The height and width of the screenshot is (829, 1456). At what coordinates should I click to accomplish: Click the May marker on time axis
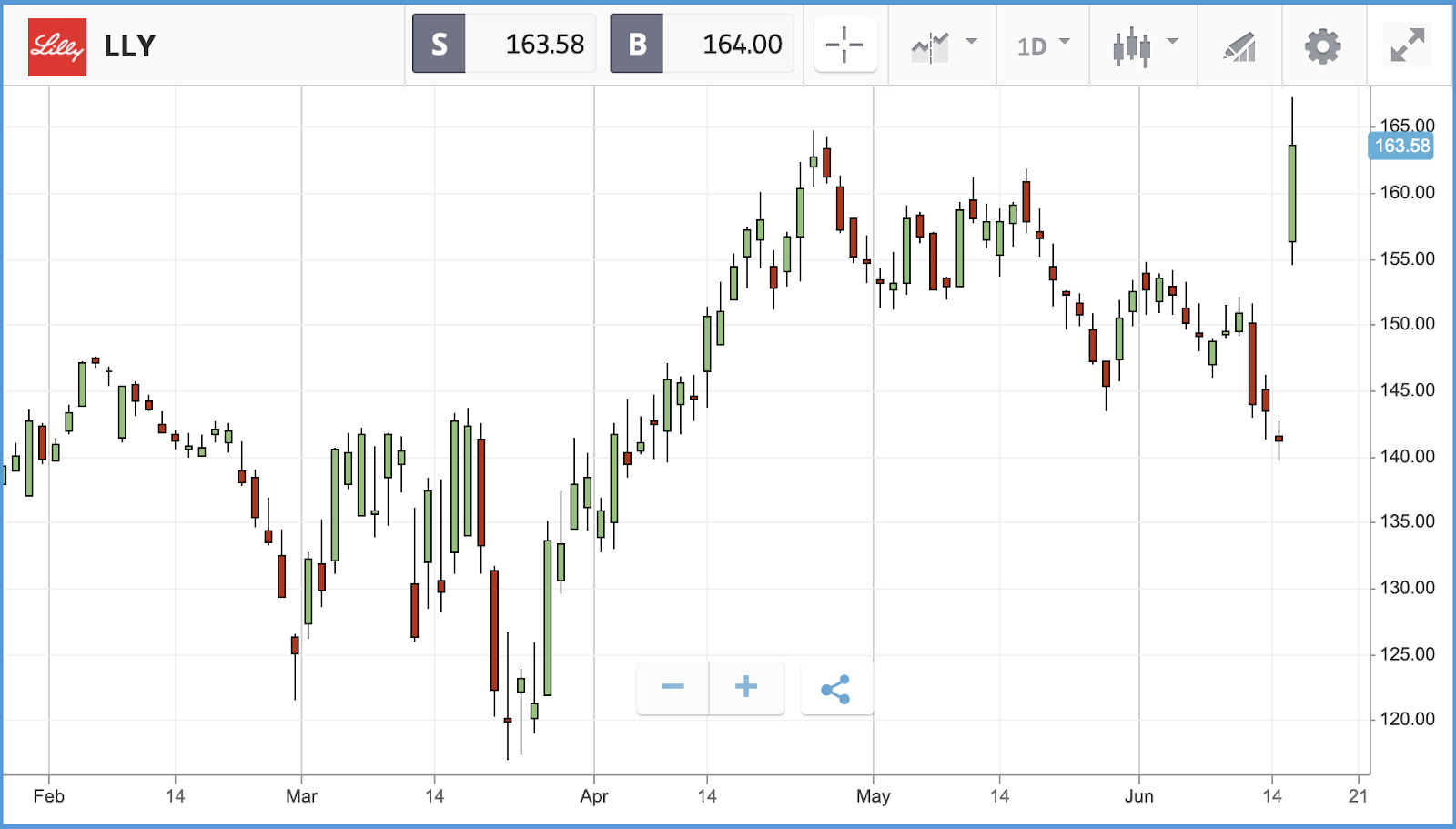[873, 796]
